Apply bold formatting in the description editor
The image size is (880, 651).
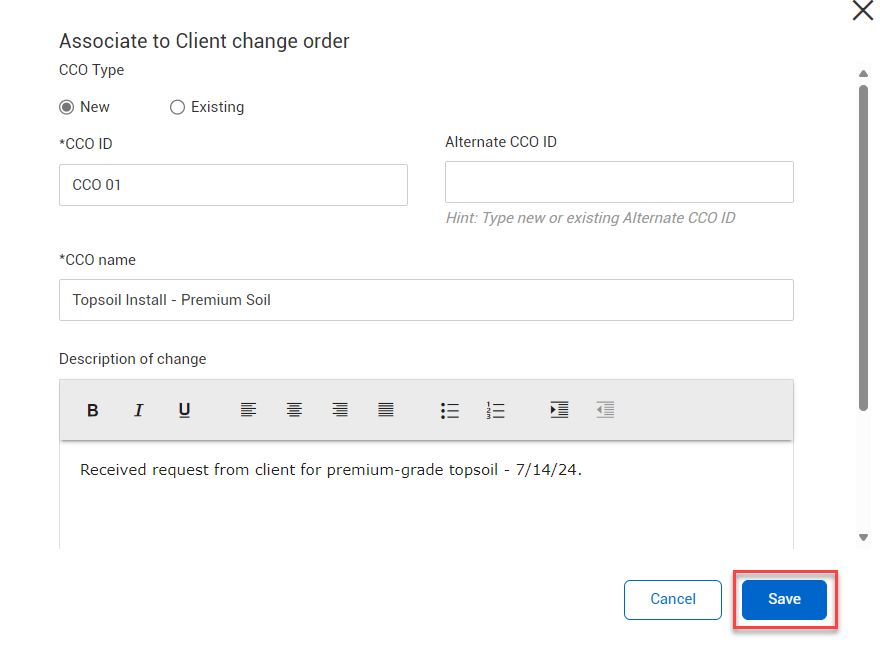92,410
